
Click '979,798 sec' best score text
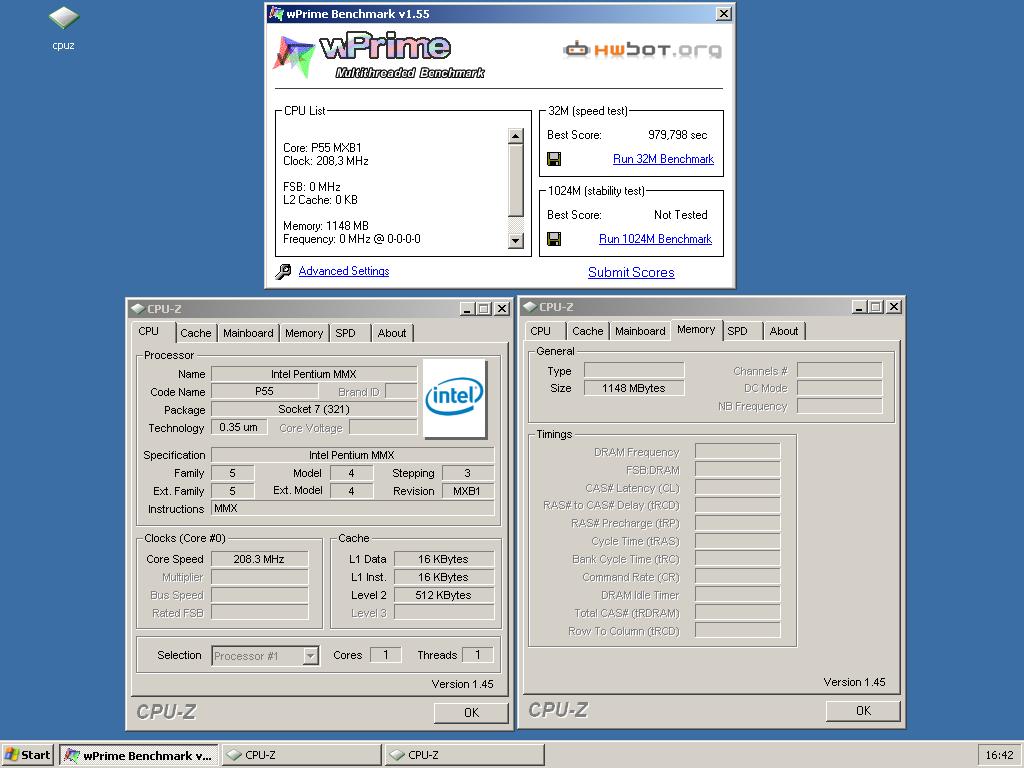point(677,135)
